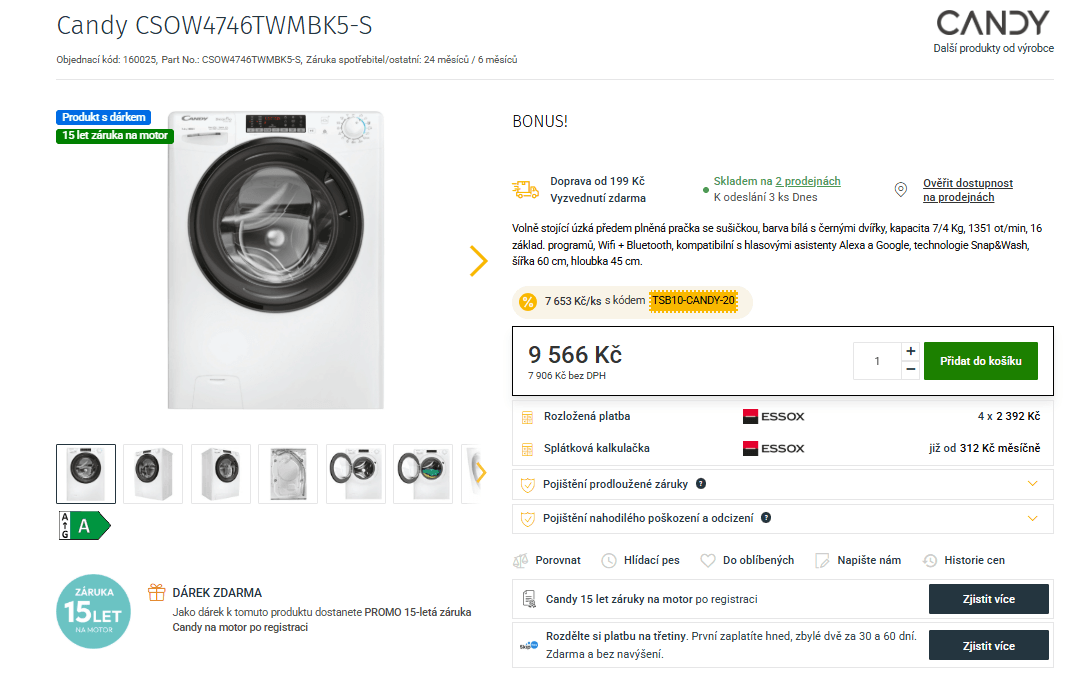Expand Pojištění prodloužené záruky section
The height and width of the screenshot is (685, 1082).
pos(1033,484)
